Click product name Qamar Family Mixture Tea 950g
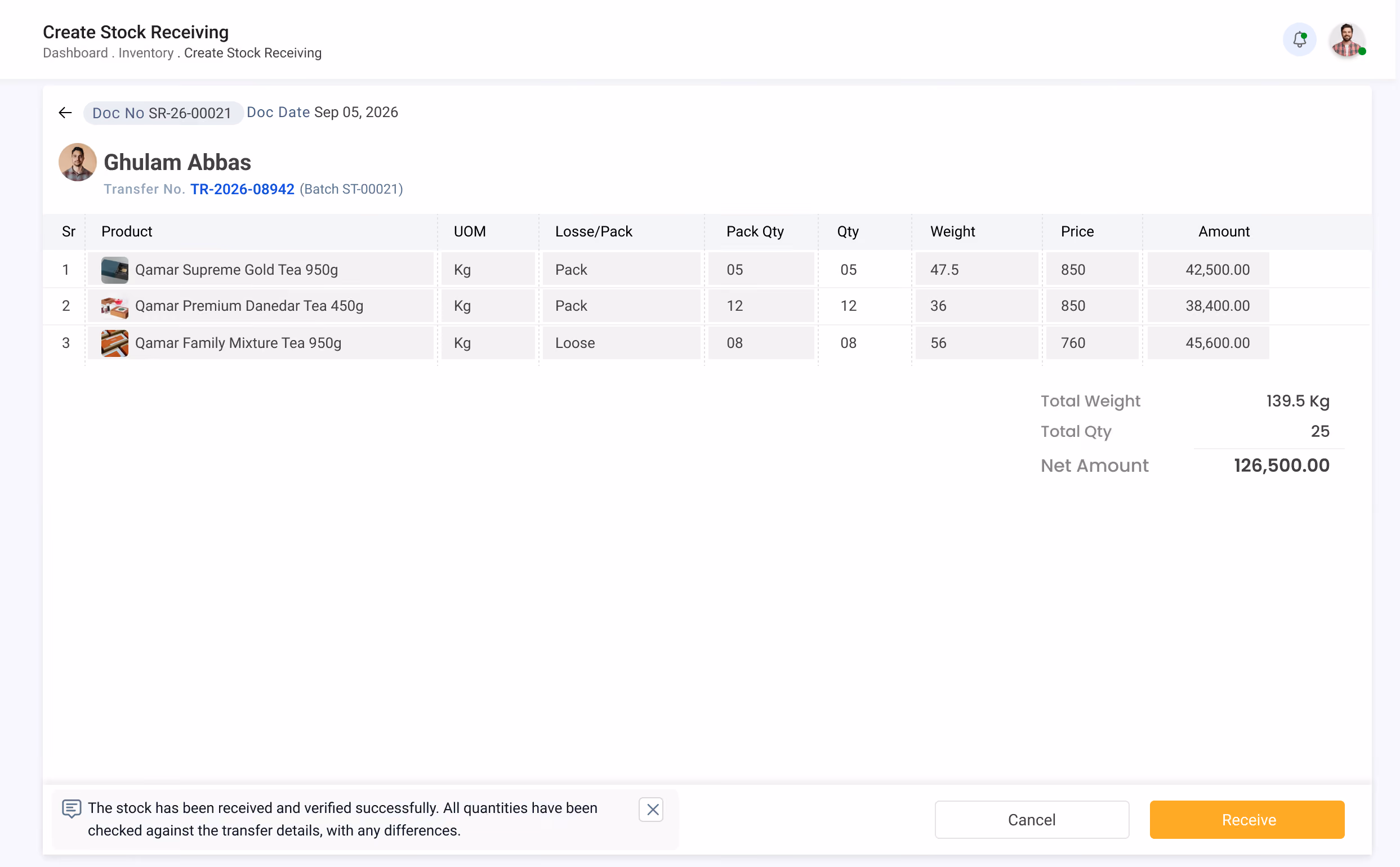 click(x=238, y=343)
